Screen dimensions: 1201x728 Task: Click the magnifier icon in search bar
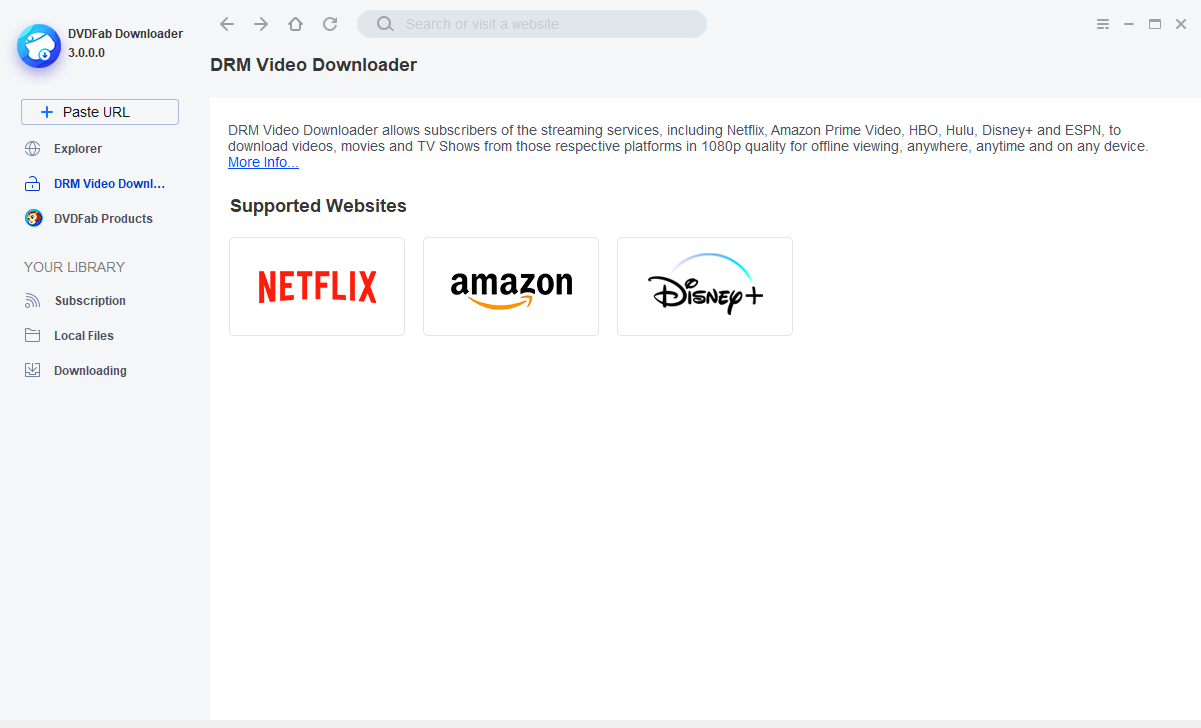click(384, 24)
